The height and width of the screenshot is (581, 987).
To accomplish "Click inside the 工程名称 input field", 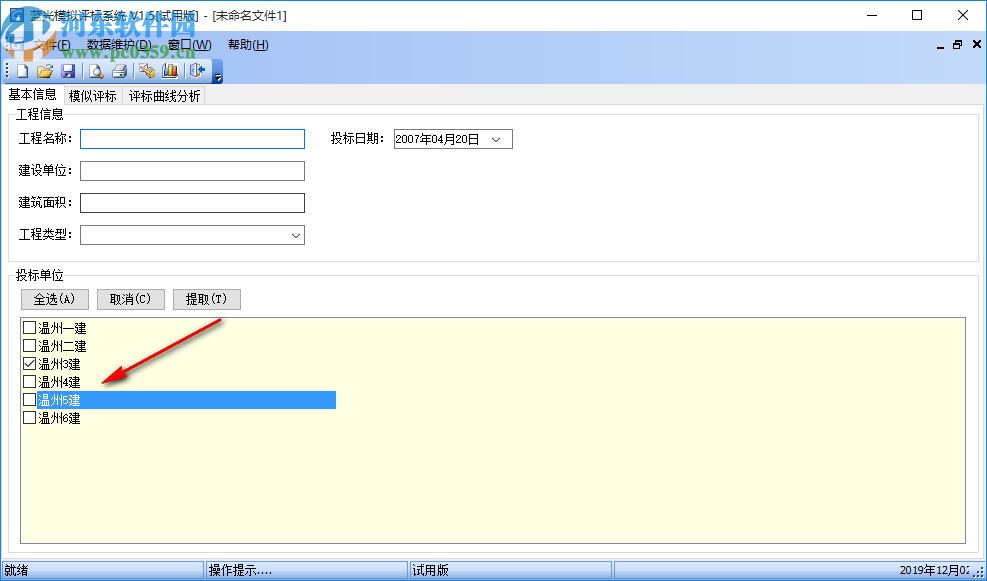I will [x=190, y=138].
